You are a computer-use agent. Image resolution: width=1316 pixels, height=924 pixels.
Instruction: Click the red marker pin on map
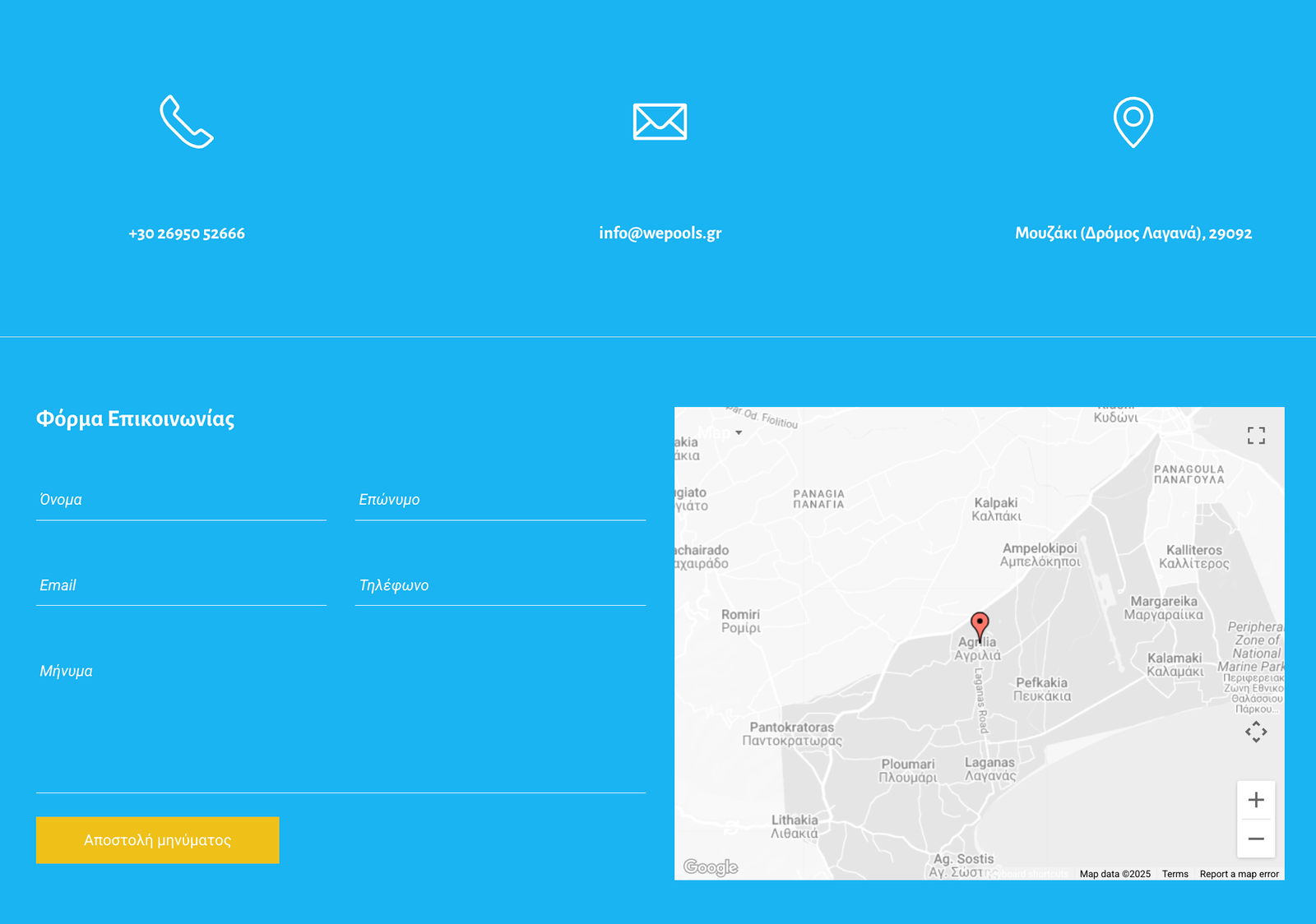[979, 626]
